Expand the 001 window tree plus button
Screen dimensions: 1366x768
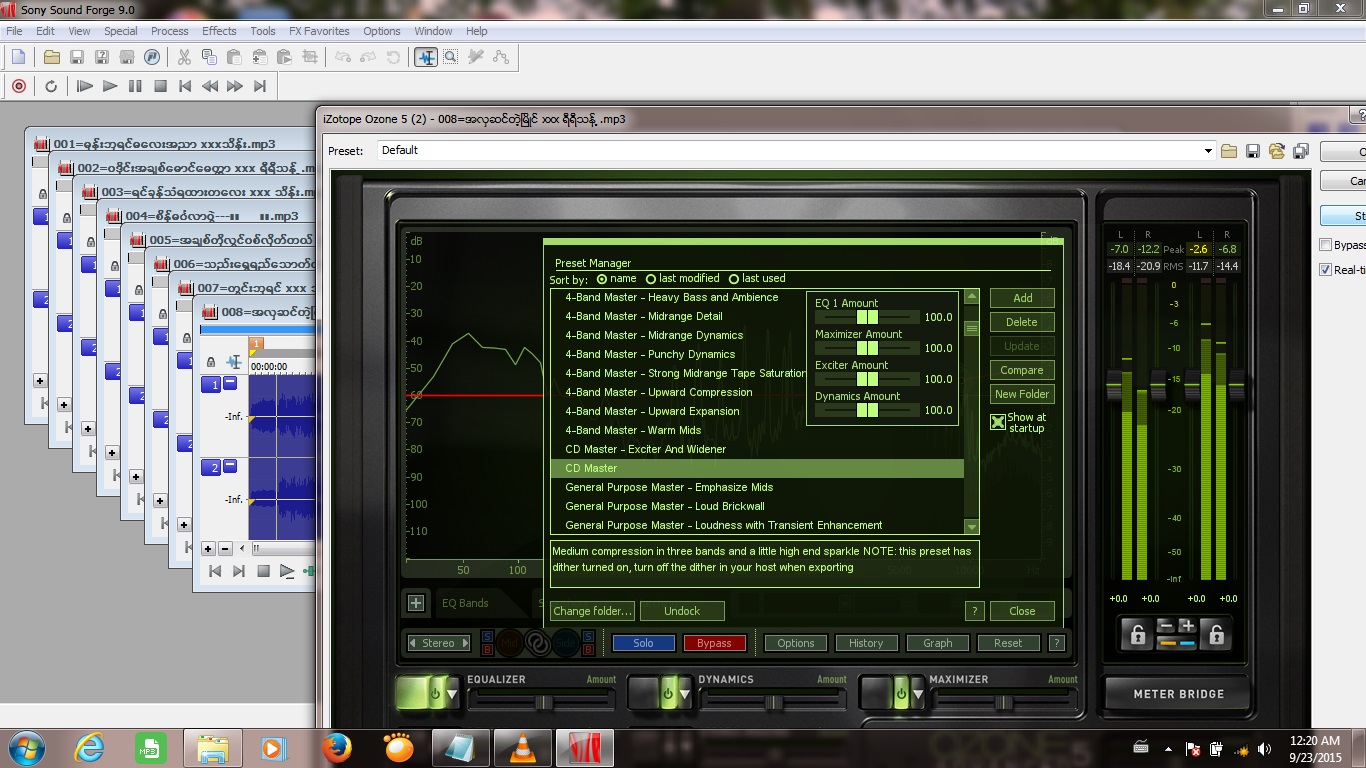40,380
